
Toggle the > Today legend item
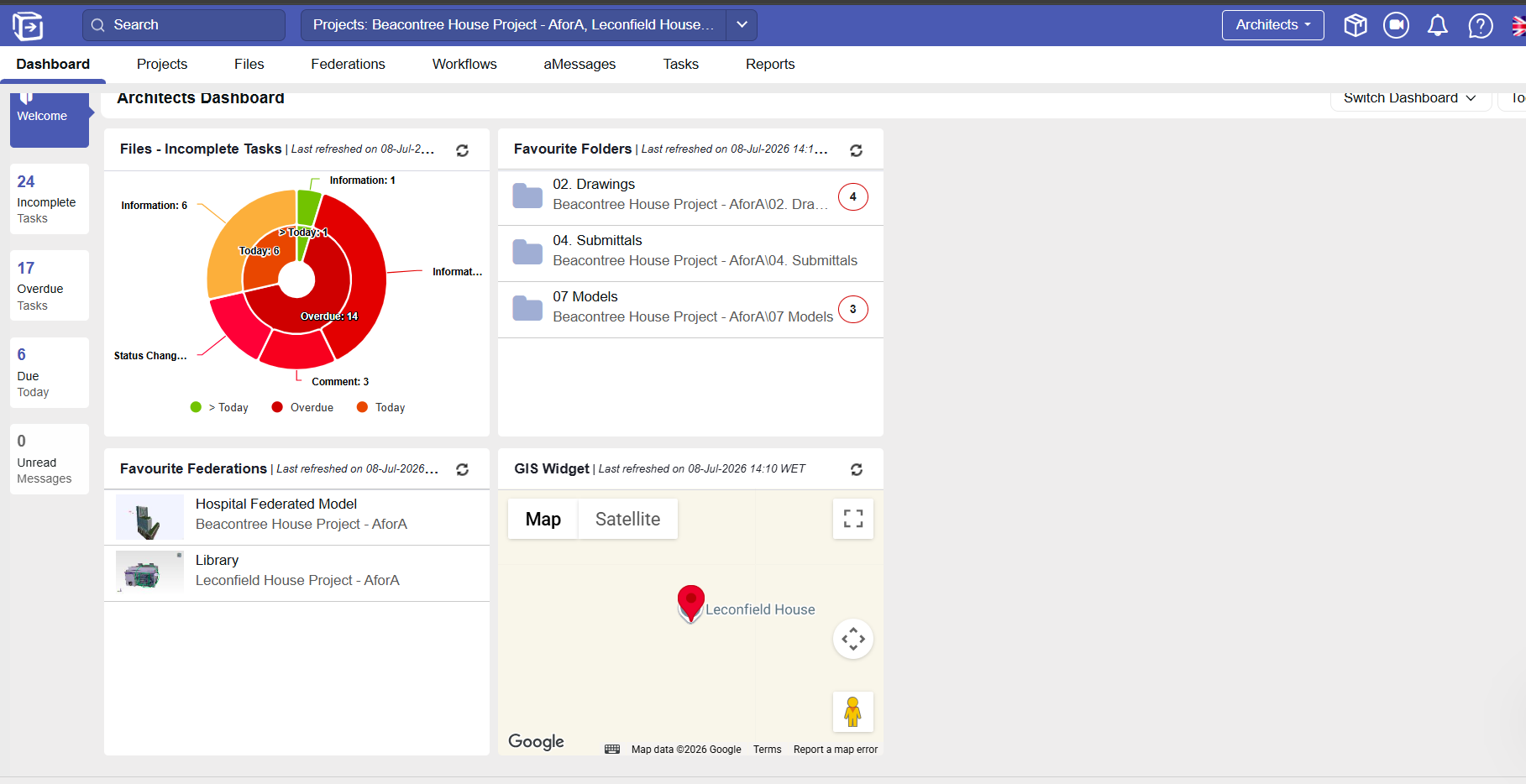(x=220, y=407)
